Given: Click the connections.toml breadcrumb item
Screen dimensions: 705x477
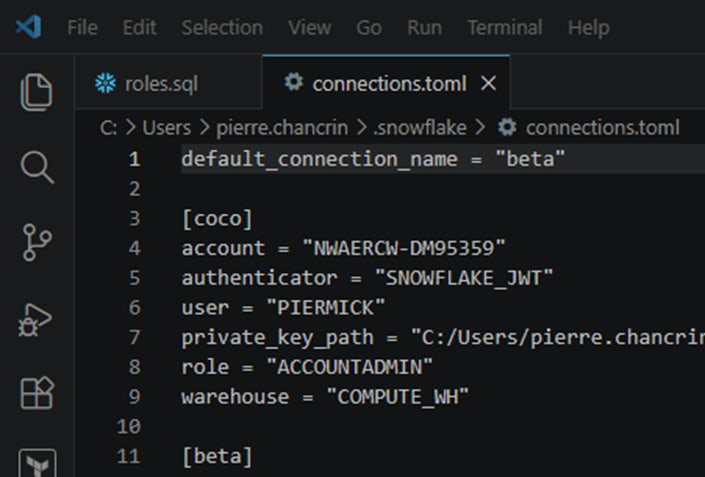Looking at the screenshot, I should [x=602, y=127].
